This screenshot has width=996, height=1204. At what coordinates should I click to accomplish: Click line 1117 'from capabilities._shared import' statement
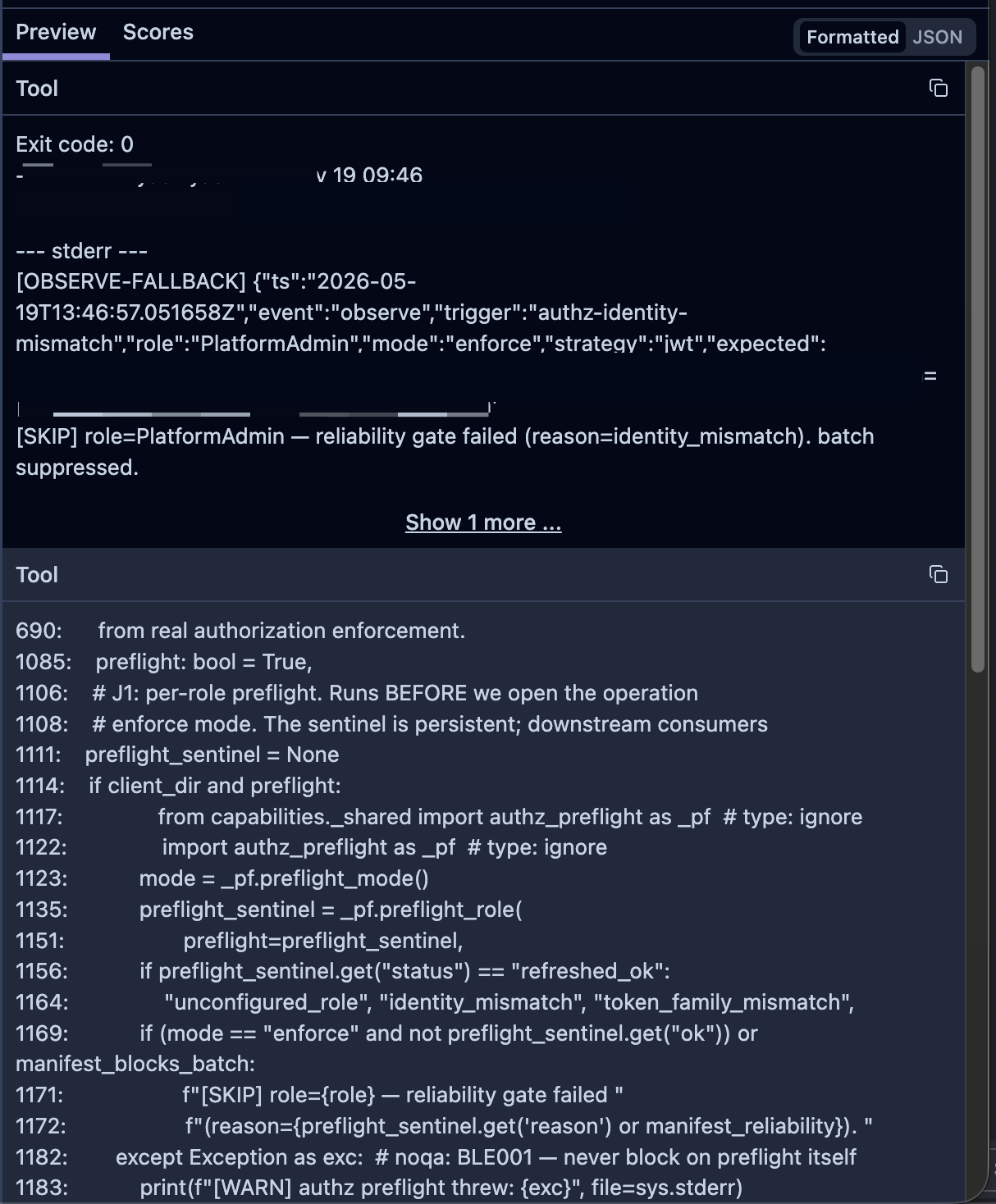[x=439, y=817]
